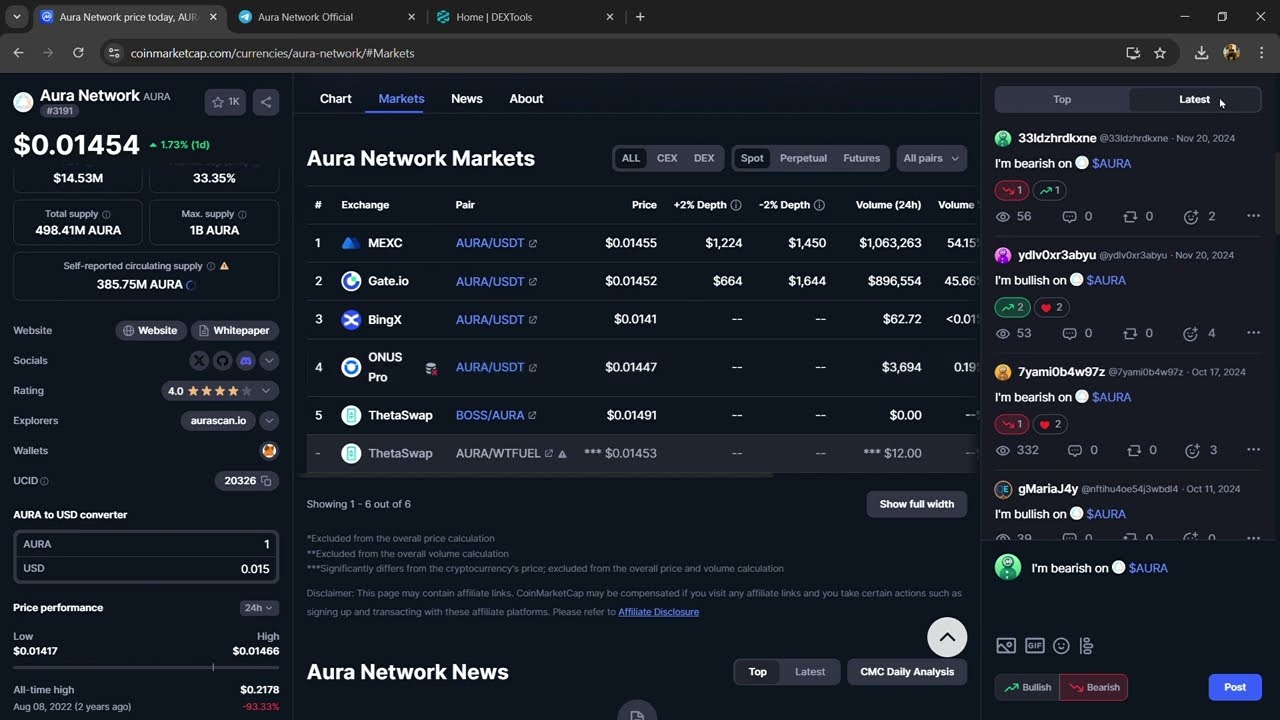The image size is (1280, 720).
Task: Click CMC Daily Analysis button
Action: 907,672
